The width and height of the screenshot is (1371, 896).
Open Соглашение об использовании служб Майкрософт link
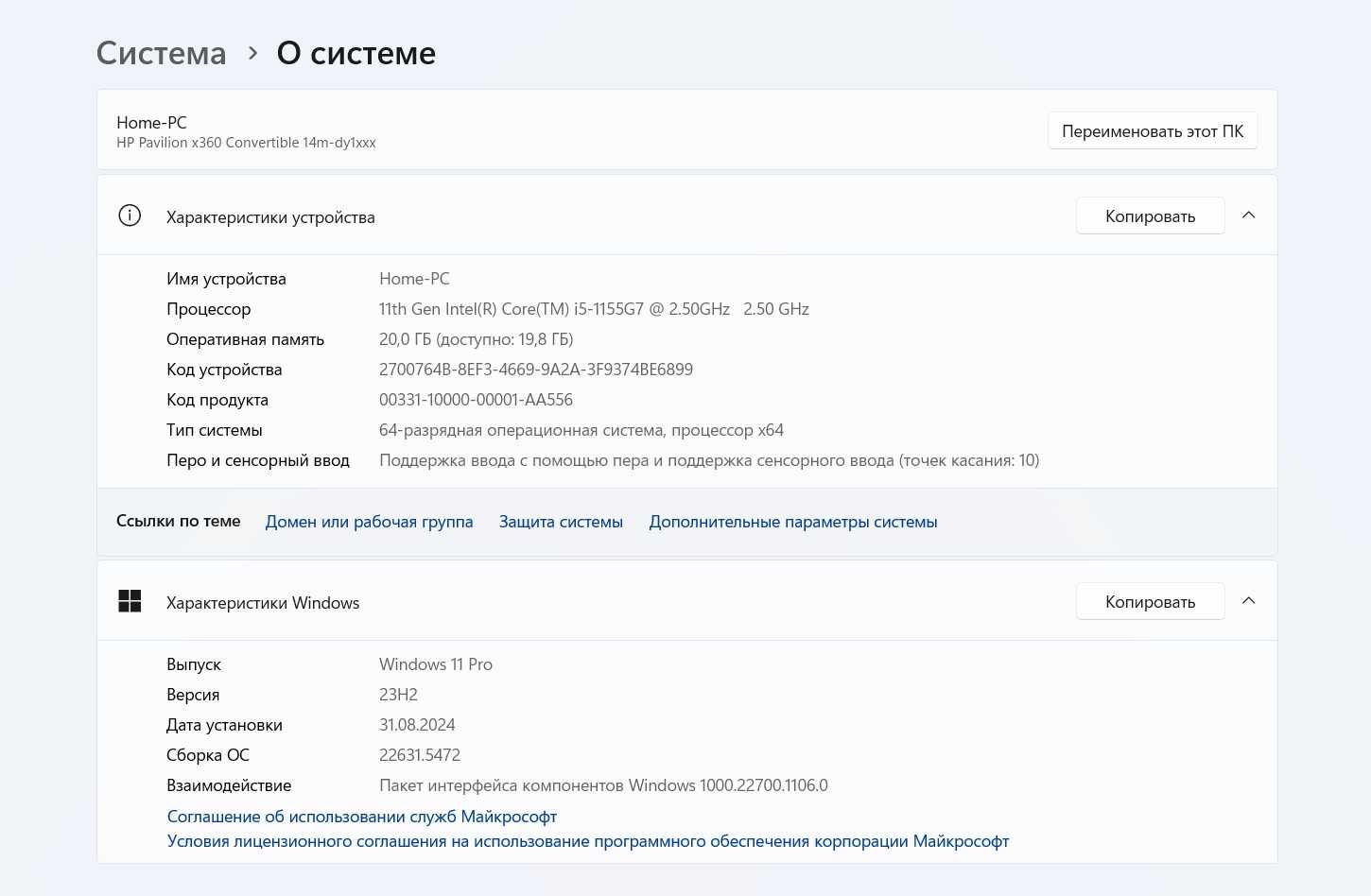tap(362, 817)
